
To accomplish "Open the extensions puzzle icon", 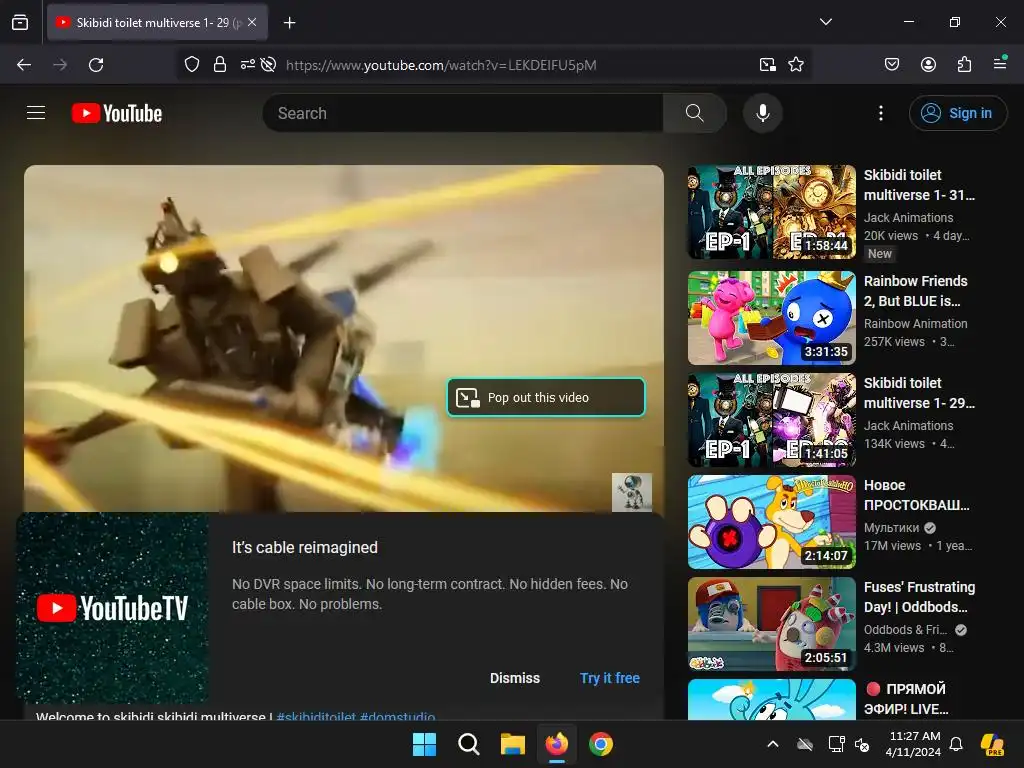I will pos(964,64).
